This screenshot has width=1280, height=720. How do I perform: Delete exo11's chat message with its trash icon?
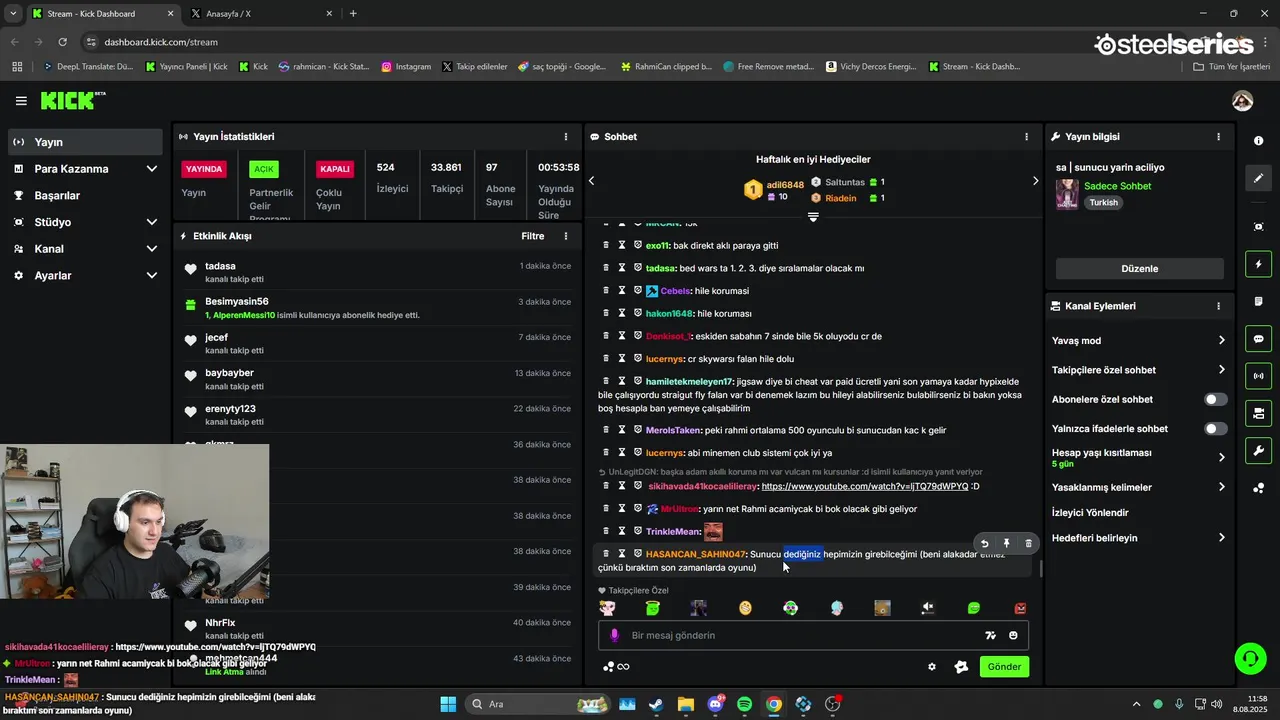pos(606,245)
